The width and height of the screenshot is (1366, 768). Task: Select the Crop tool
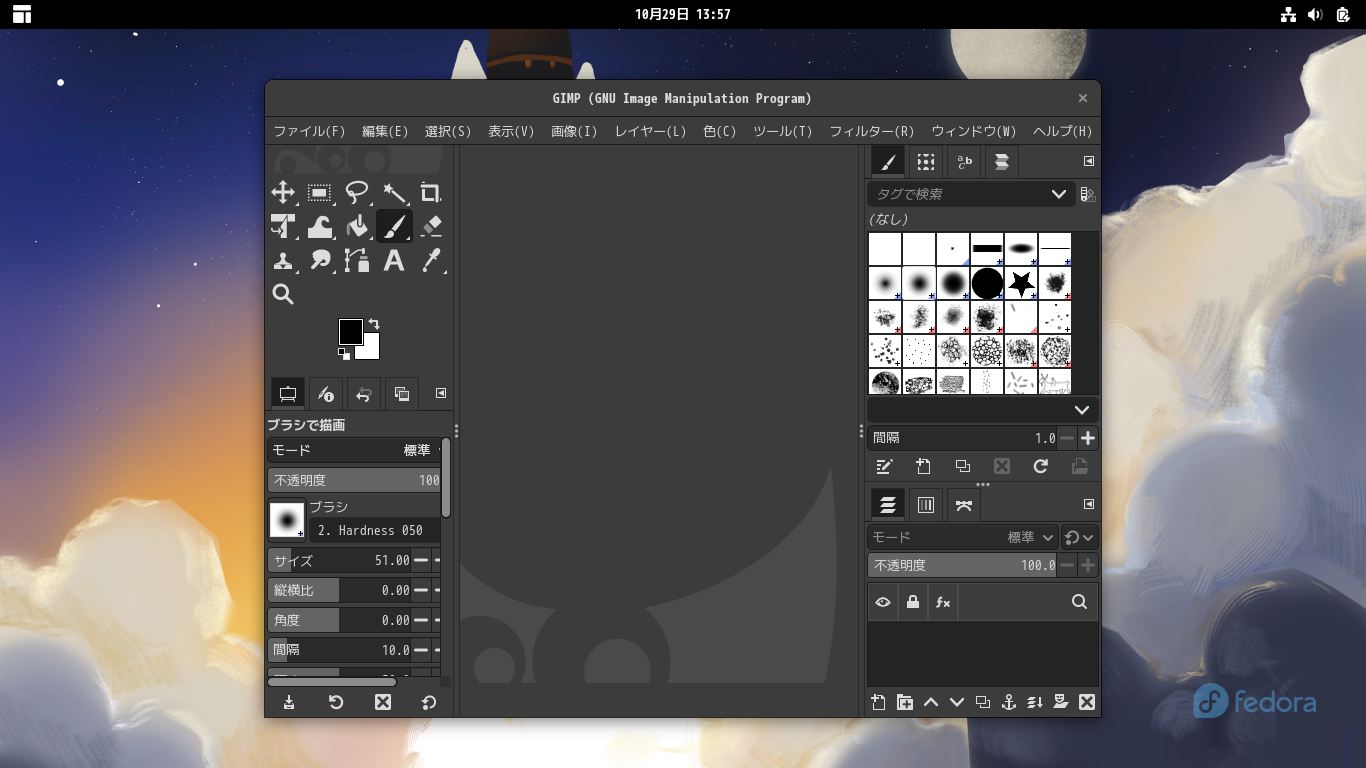pos(431,193)
